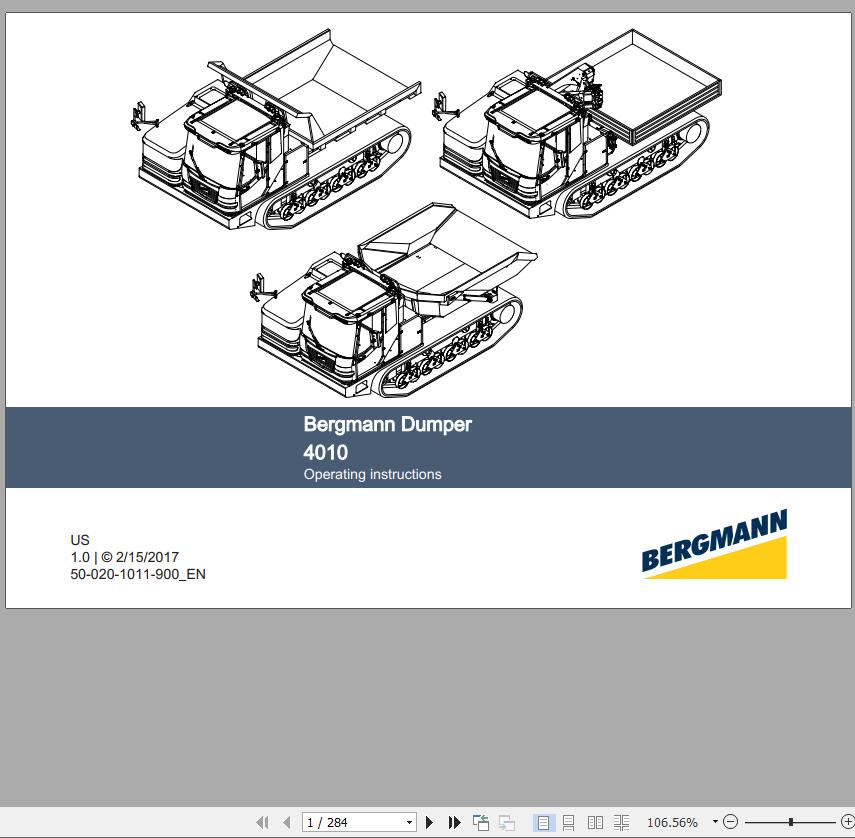This screenshot has height=838, width=855.
Task: Click the version and date line 1.0 | © 2/15/2017
Action: point(124,557)
